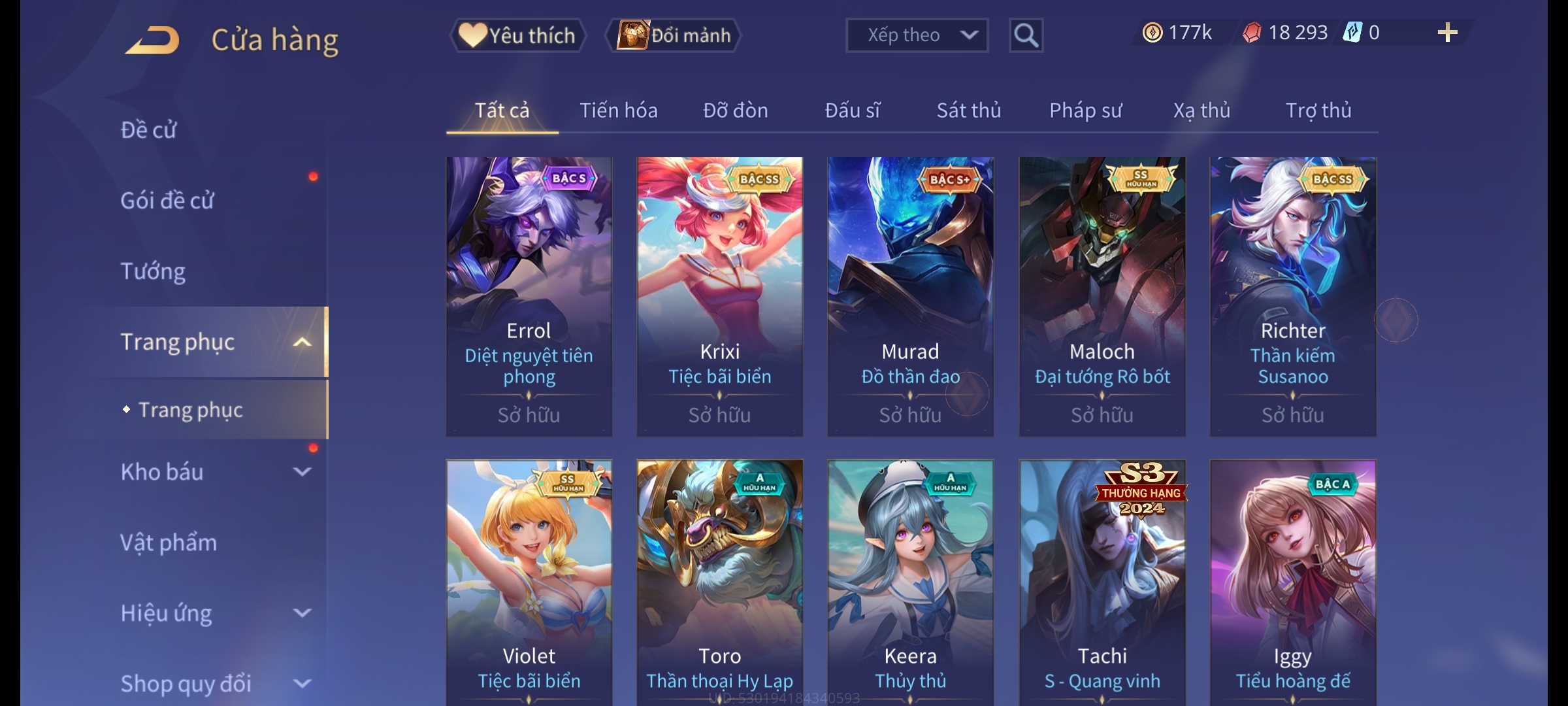This screenshot has width=1568, height=706.
Task: Expand the Hiệu ứng sidebar section
Action: pos(302,613)
